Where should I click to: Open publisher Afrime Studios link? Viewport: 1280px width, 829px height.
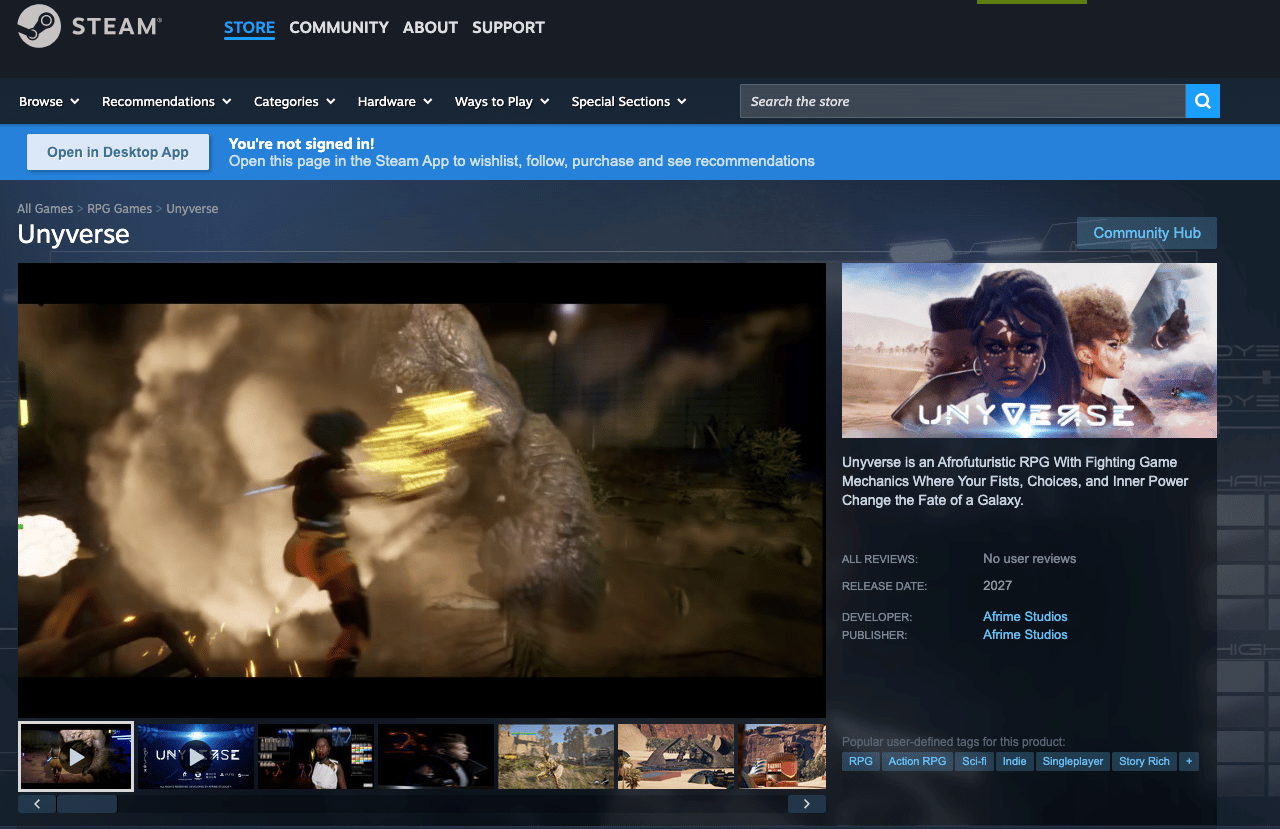(1025, 634)
